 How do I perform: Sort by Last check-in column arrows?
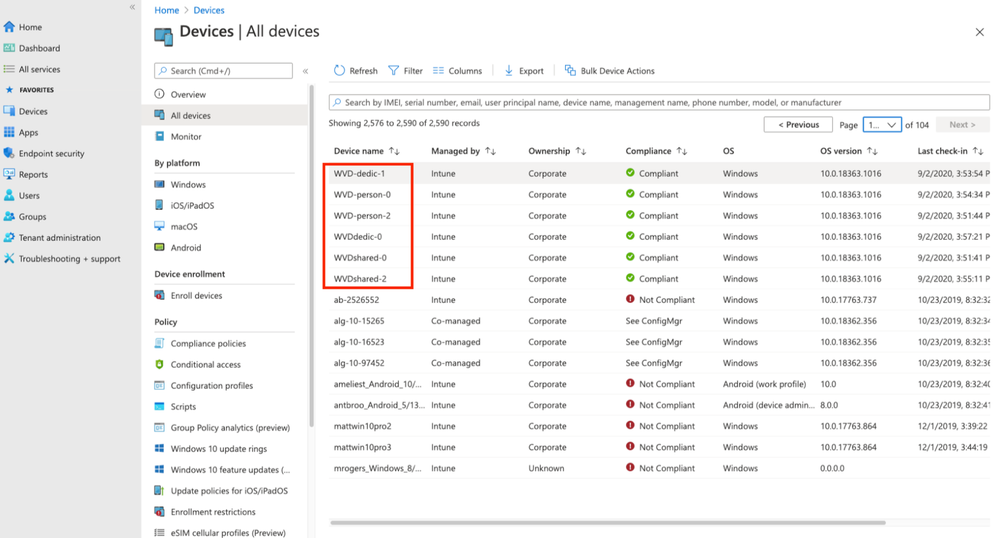(x=978, y=151)
